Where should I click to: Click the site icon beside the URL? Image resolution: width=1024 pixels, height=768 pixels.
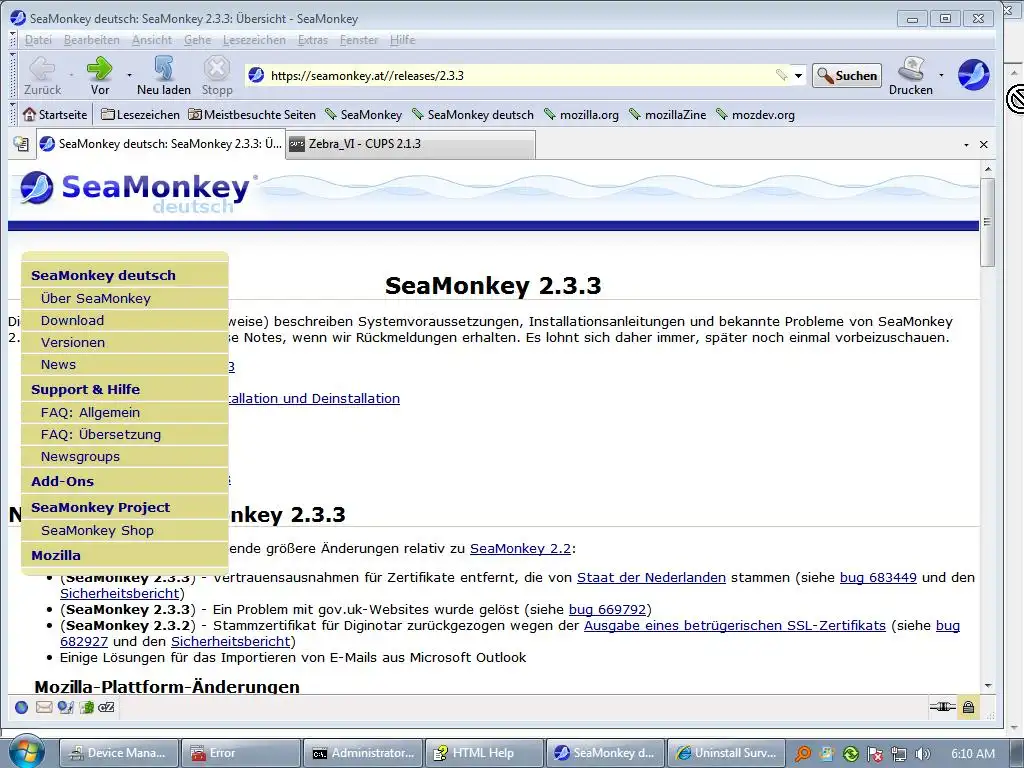point(256,75)
